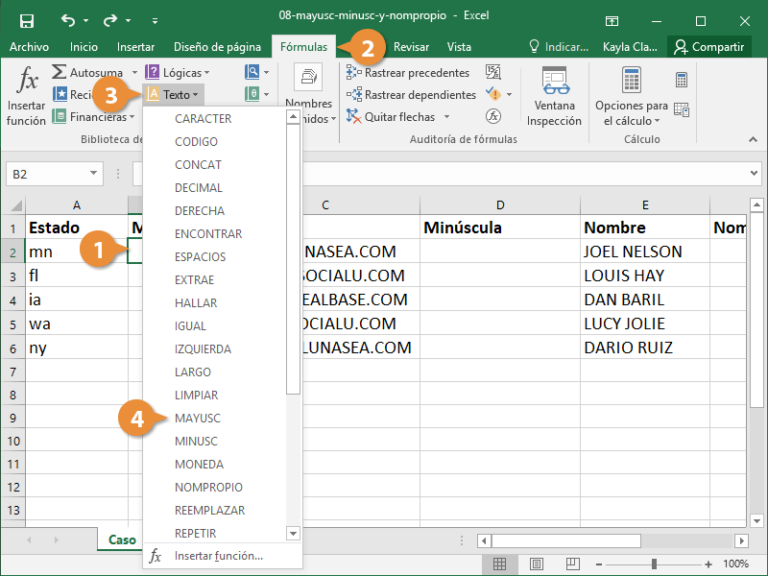Switch to Page Layout view icon
Image resolution: width=768 pixels, height=576 pixels.
(x=536, y=564)
